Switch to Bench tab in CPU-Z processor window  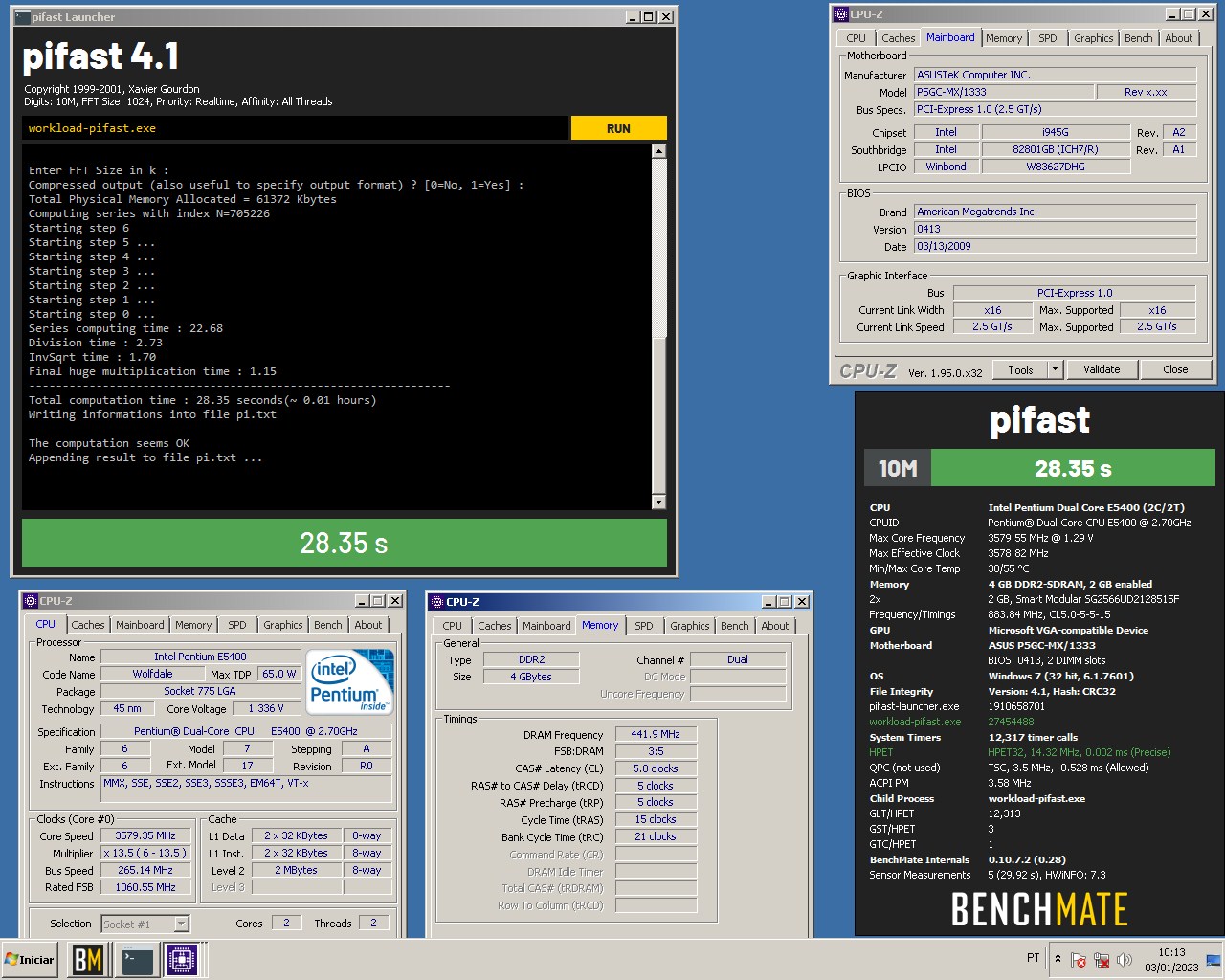tap(328, 625)
